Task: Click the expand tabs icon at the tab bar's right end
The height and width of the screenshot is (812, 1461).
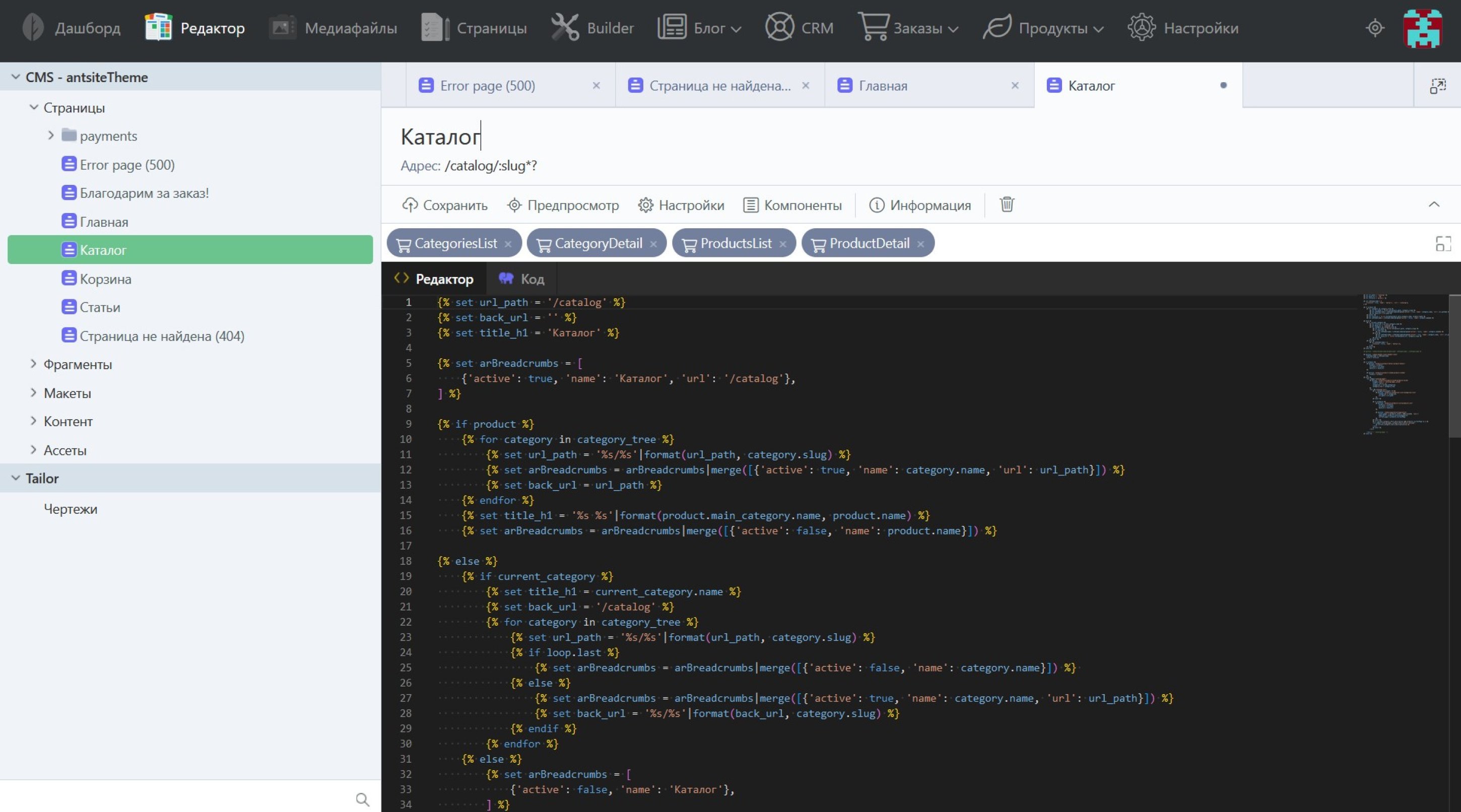Action: tap(1438, 86)
